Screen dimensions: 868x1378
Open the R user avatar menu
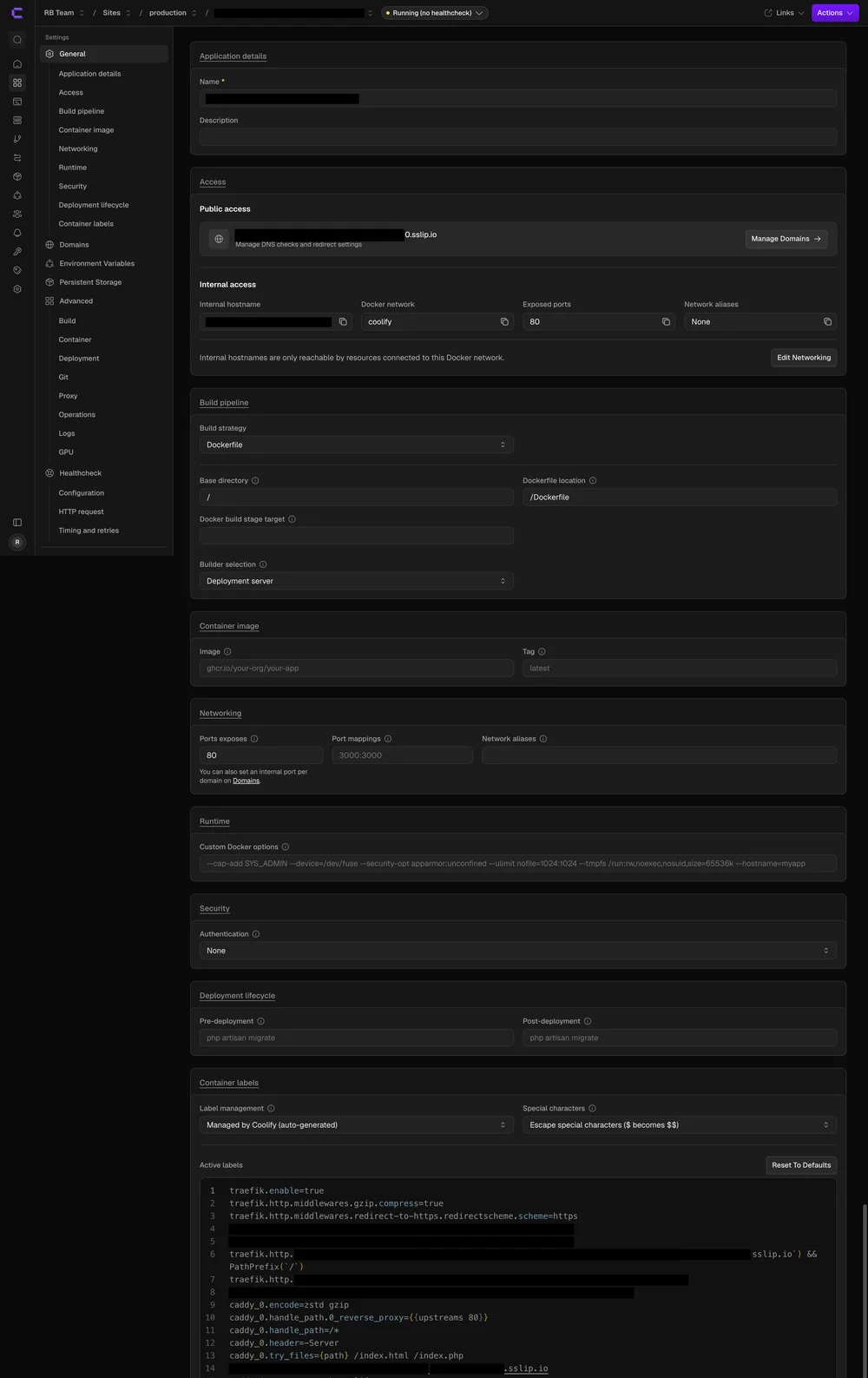click(17, 543)
